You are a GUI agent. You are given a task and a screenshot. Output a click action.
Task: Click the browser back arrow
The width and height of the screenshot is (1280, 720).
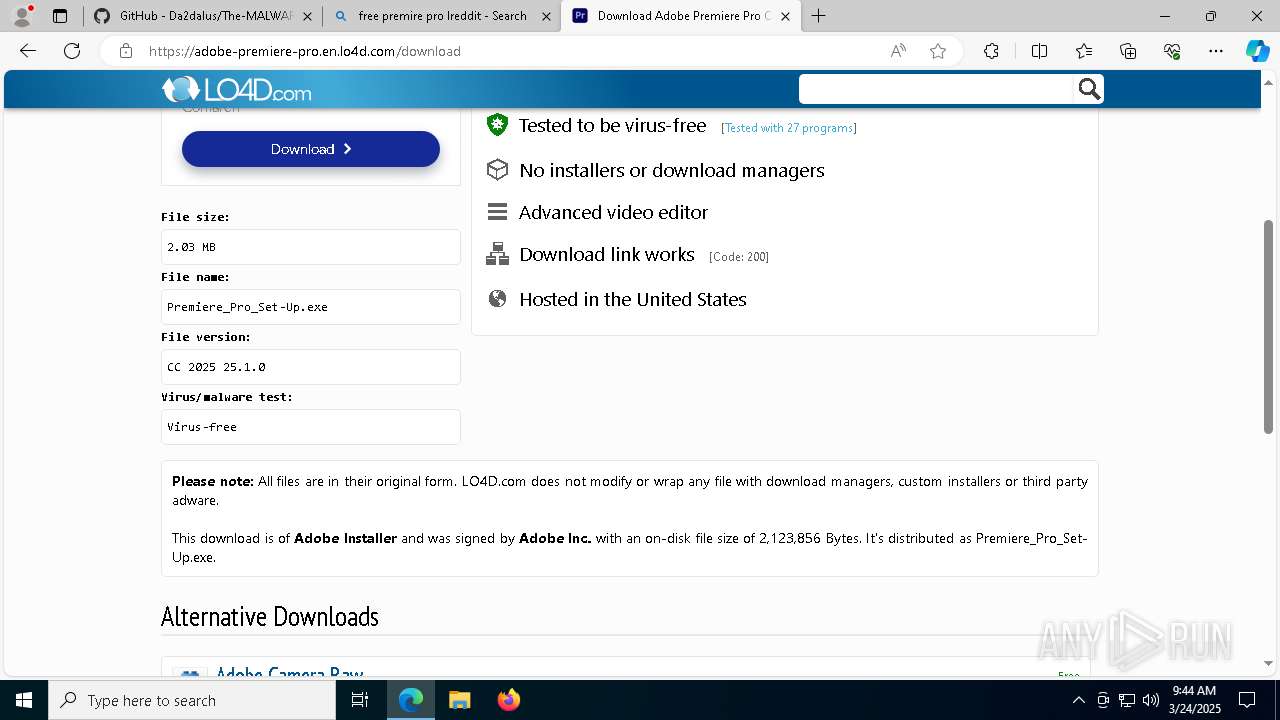point(28,51)
